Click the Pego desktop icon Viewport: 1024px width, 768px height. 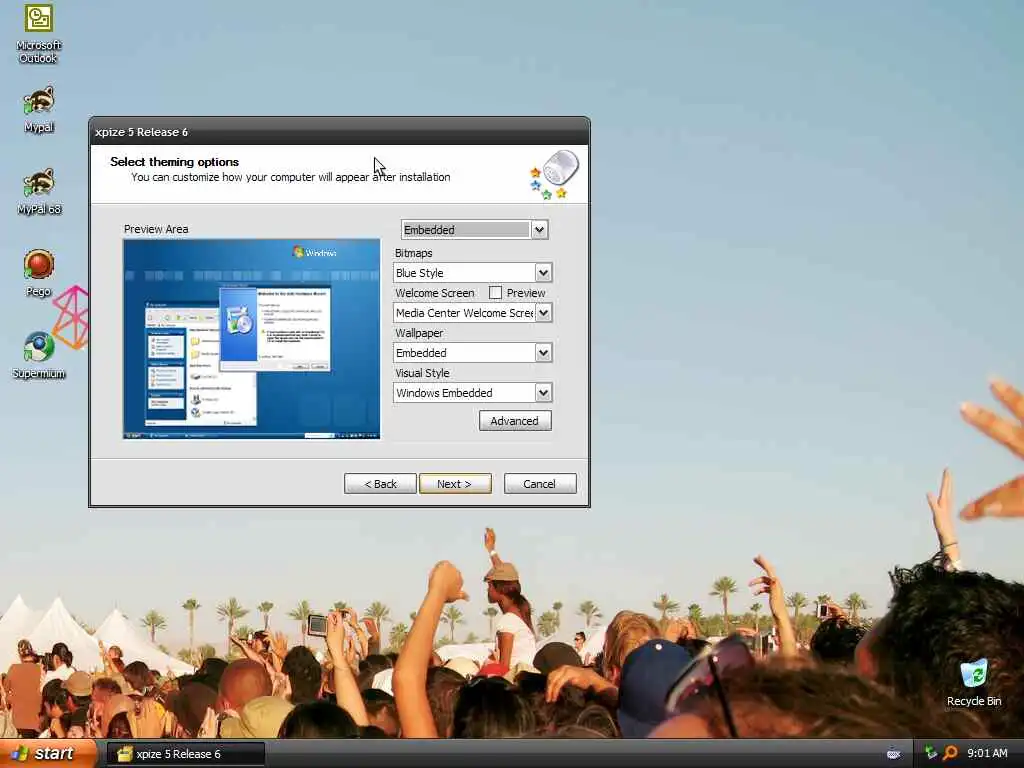pos(39,273)
